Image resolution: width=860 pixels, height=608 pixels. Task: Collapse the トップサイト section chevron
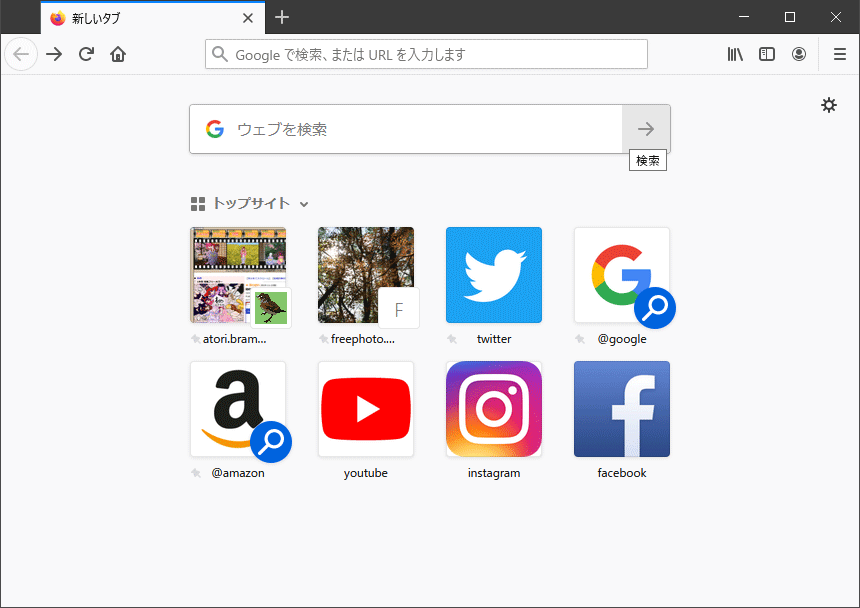(304, 204)
